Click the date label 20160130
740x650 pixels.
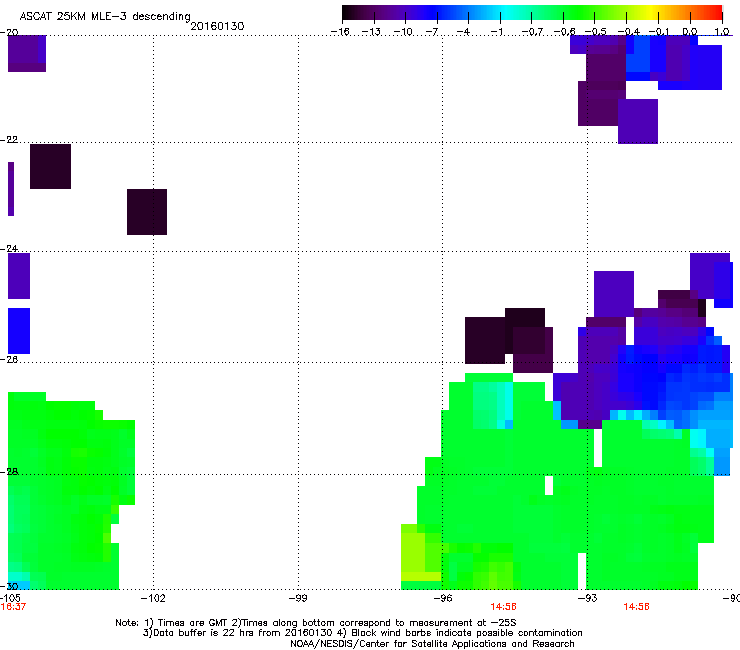tap(218, 26)
